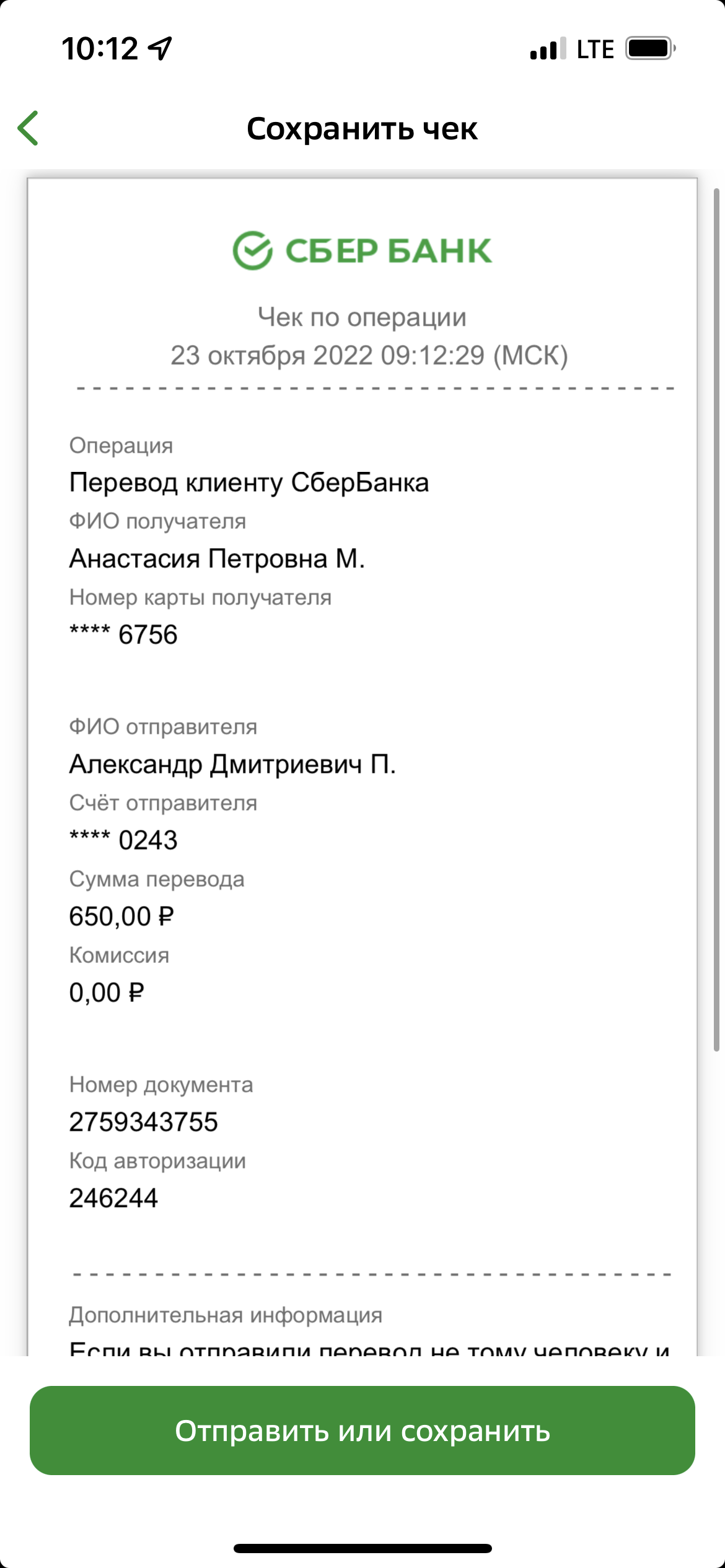Select recipient name 'Анастасия Петровна М.'
Screen dimensions: 725x1568
(217, 559)
